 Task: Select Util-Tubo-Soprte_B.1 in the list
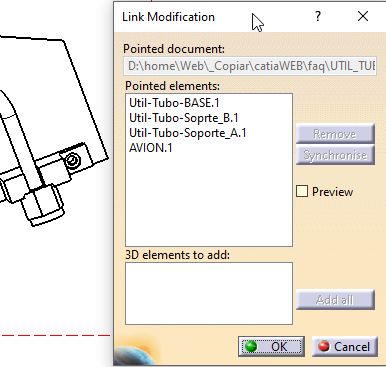[184, 118]
